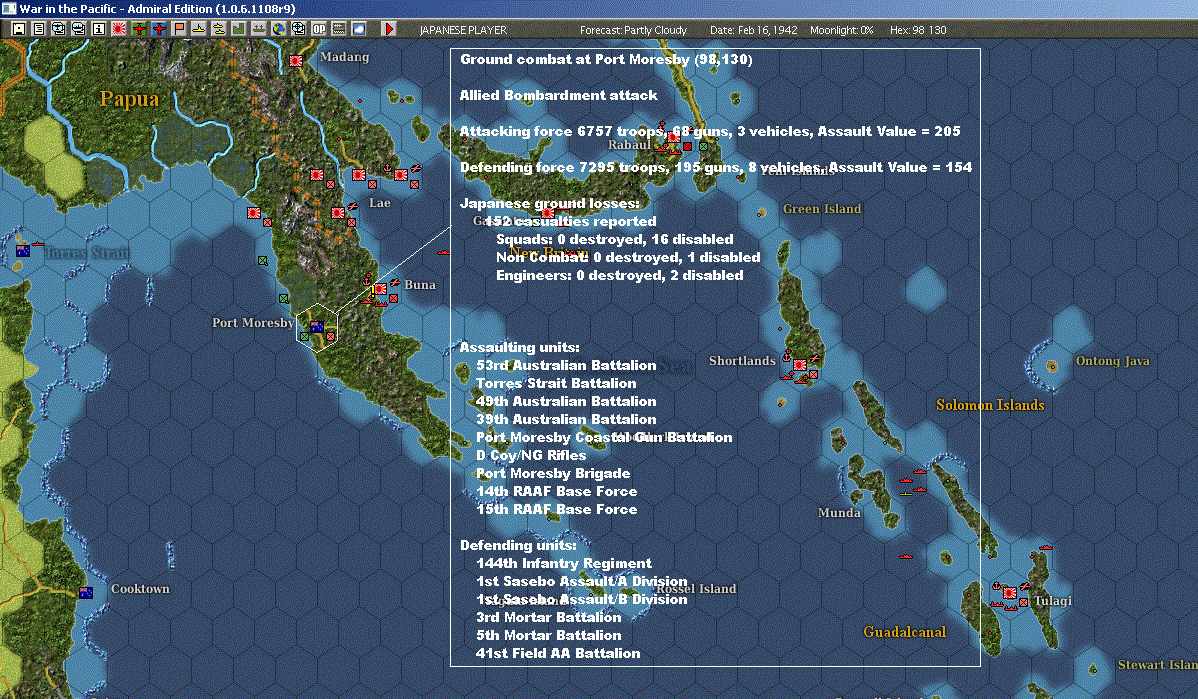The width and height of the screenshot is (1198, 699).
Task: Click the Guadalcanal map label
Action: click(905, 632)
